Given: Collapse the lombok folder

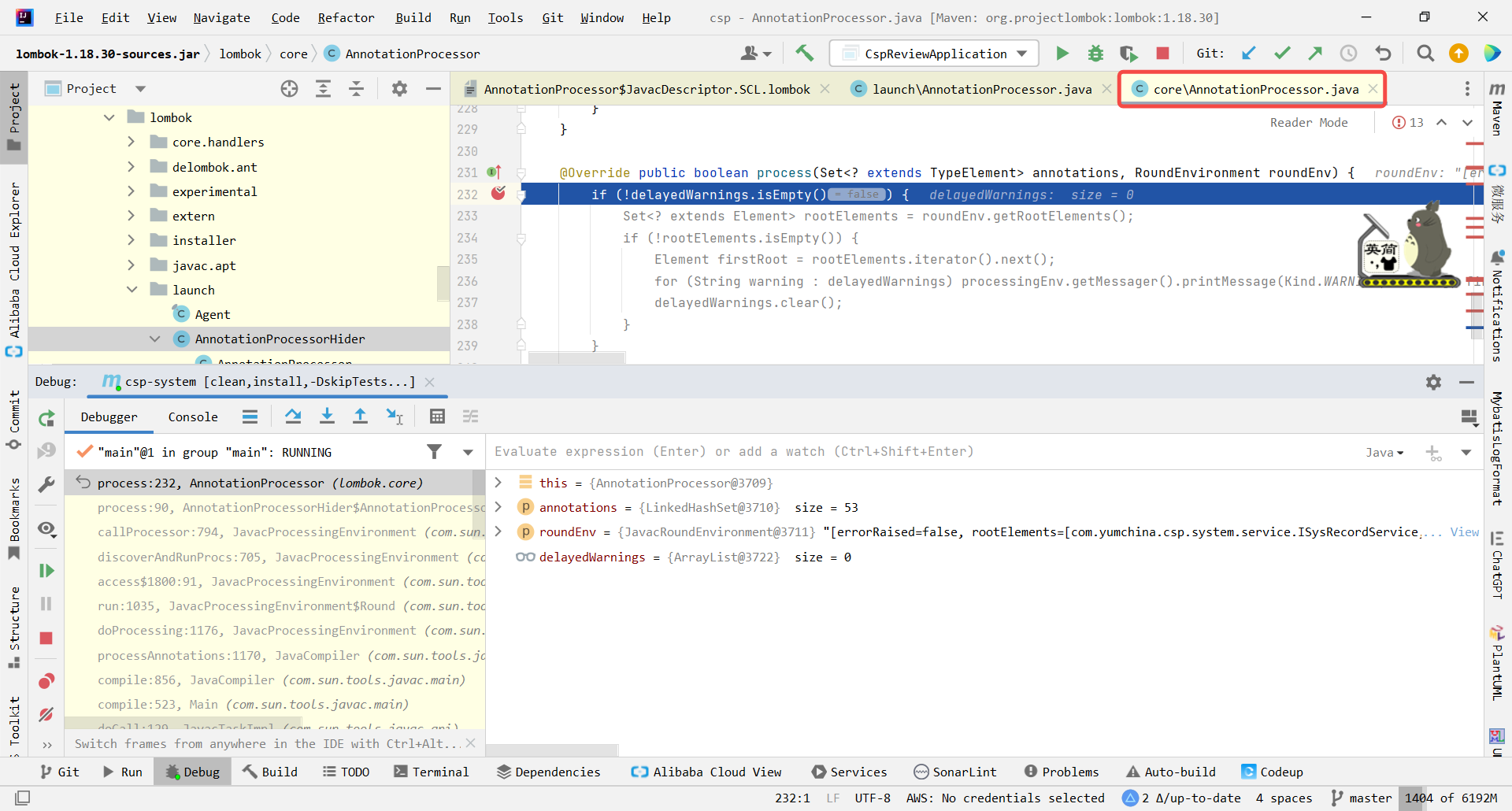Looking at the screenshot, I should [x=109, y=117].
